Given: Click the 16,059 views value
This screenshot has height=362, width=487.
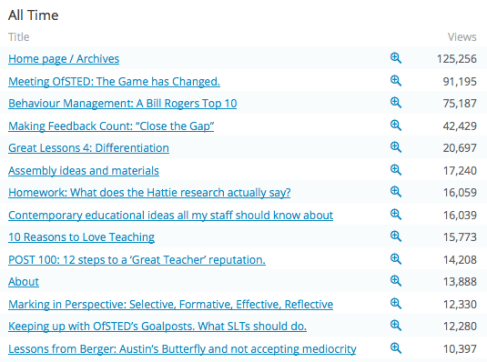Looking at the screenshot, I should [460, 193].
